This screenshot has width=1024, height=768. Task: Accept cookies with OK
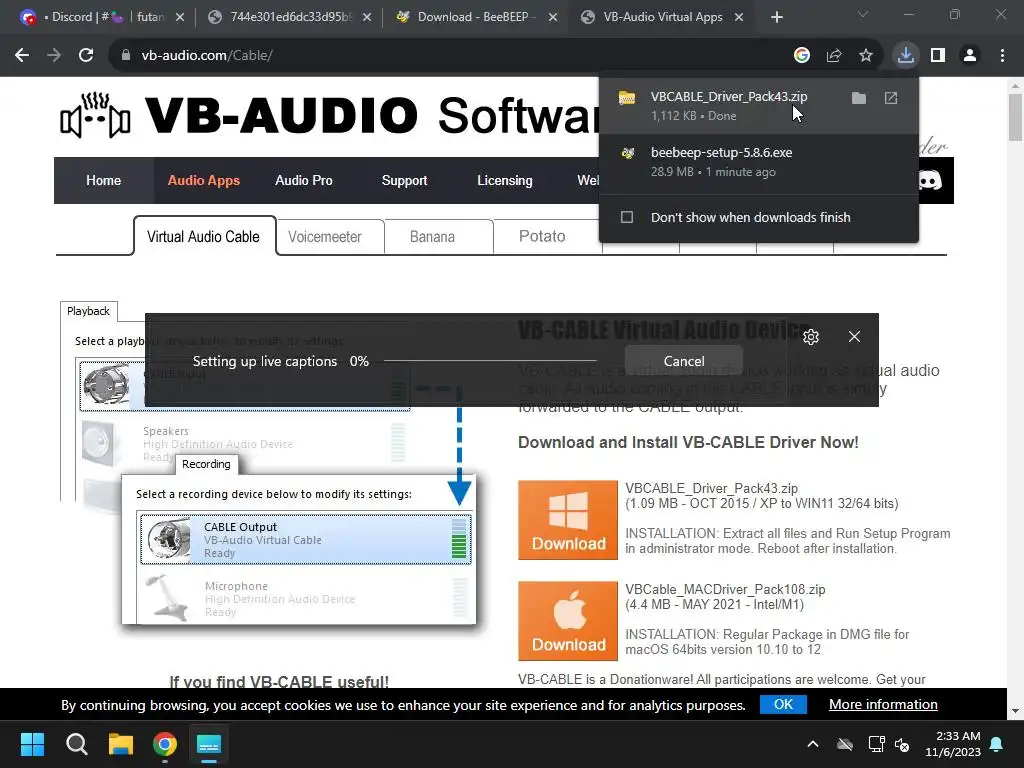[783, 704]
